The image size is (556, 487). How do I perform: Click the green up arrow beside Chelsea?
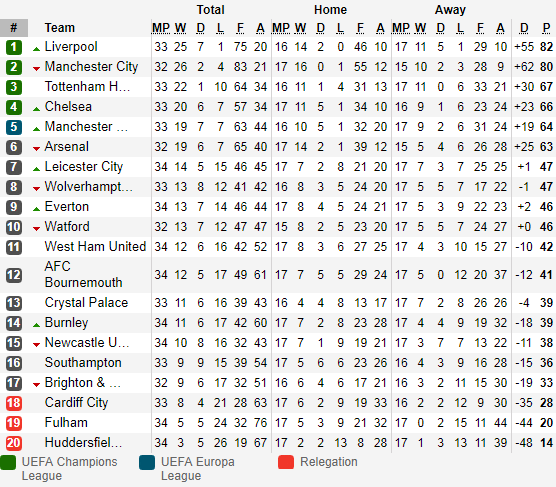pyautogui.click(x=36, y=109)
